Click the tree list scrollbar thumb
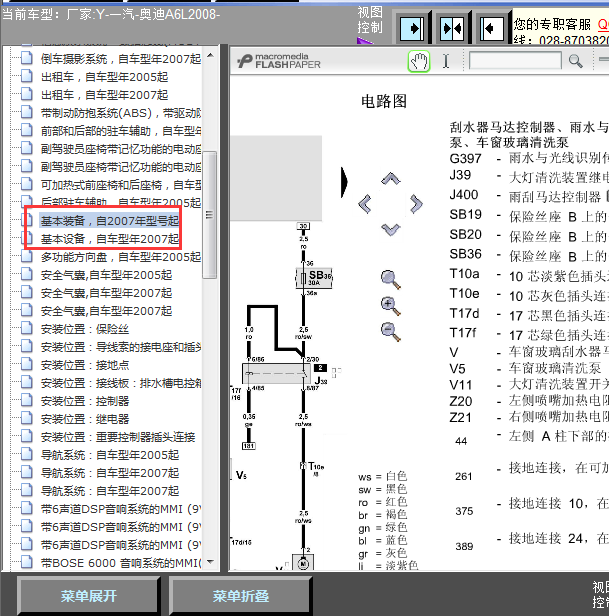The width and height of the screenshot is (609, 616). (x=210, y=214)
